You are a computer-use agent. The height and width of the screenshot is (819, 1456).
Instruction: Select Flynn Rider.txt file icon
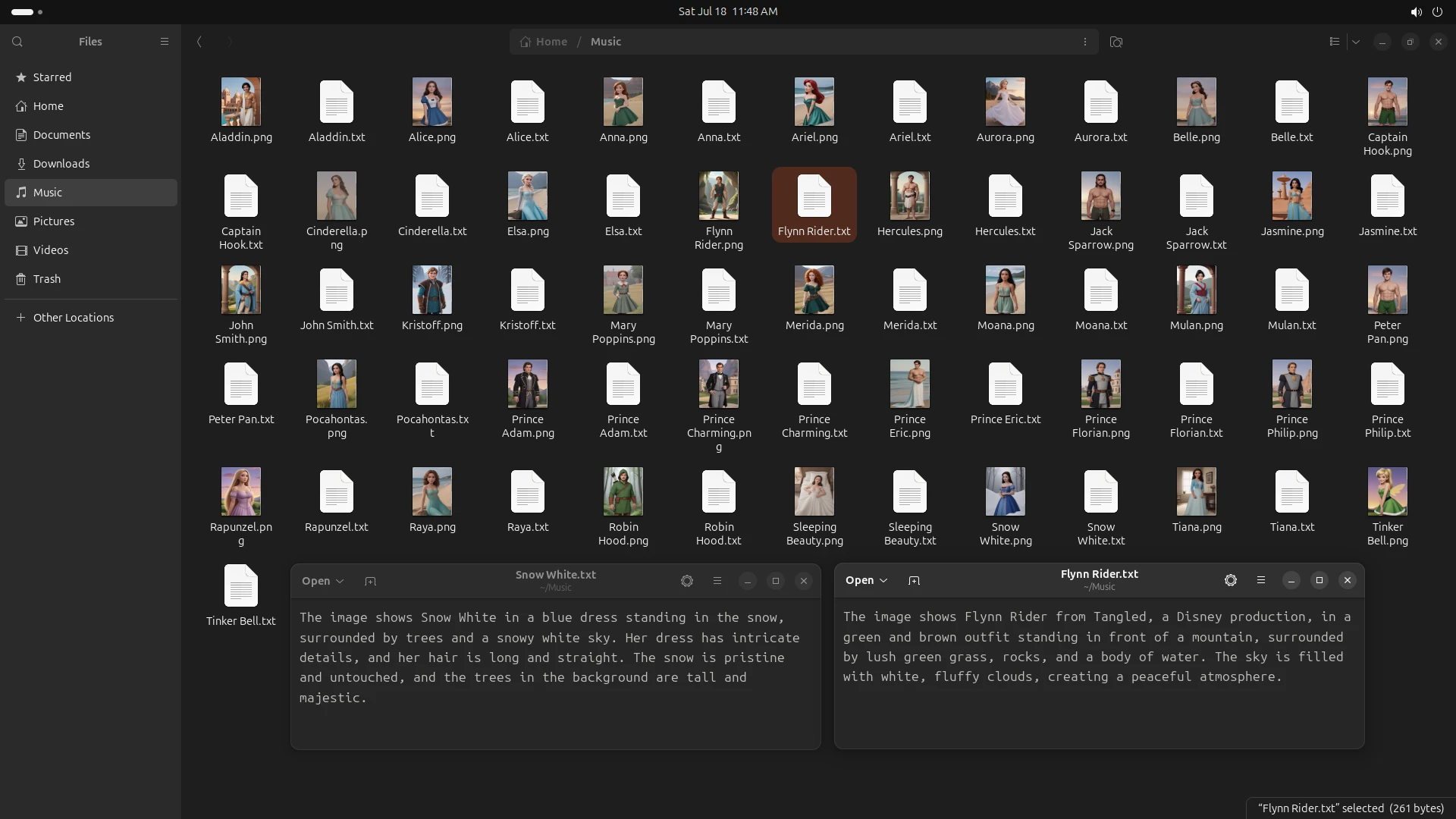tap(814, 196)
